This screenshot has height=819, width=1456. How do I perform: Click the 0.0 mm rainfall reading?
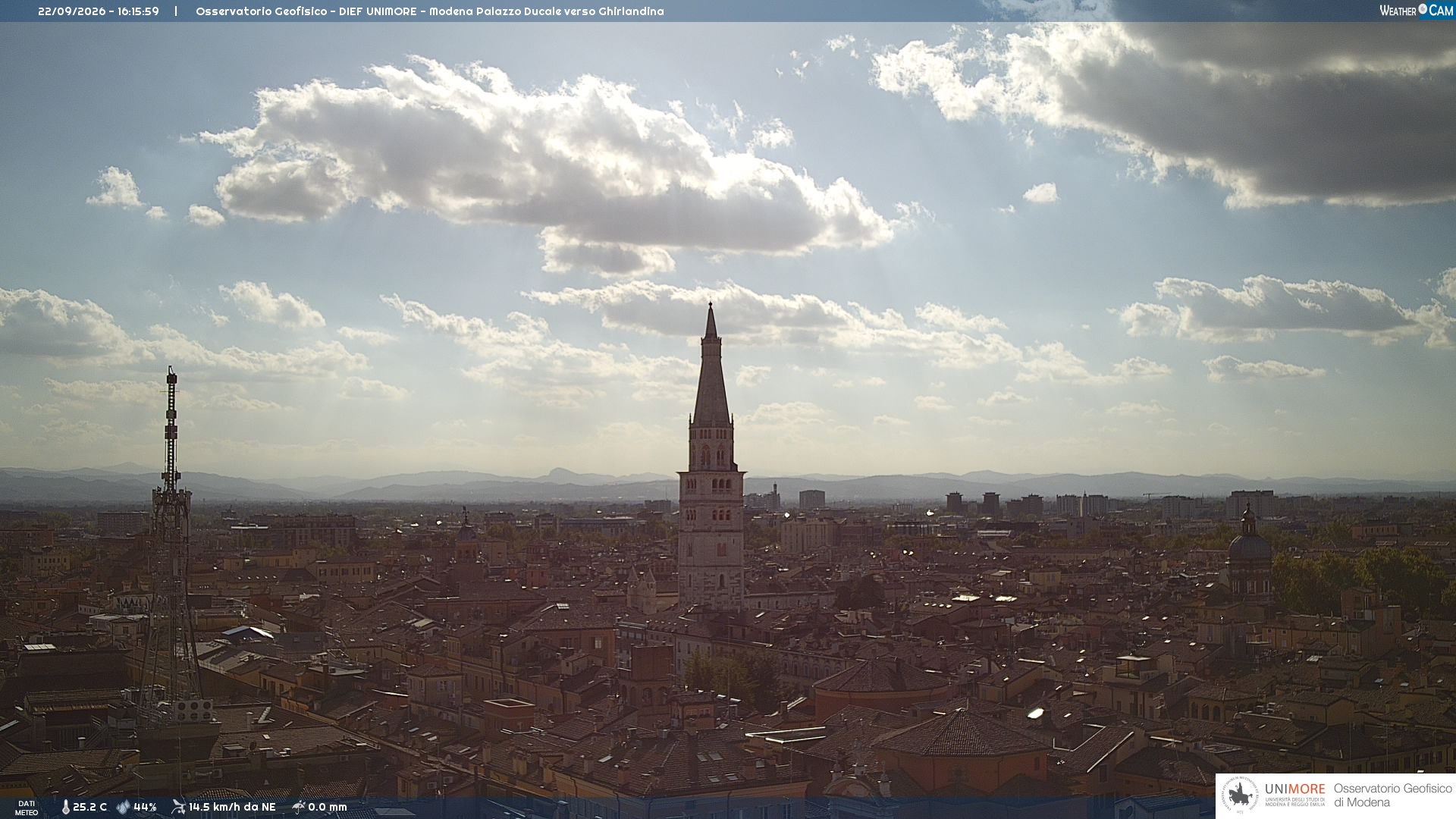[x=328, y=807]
